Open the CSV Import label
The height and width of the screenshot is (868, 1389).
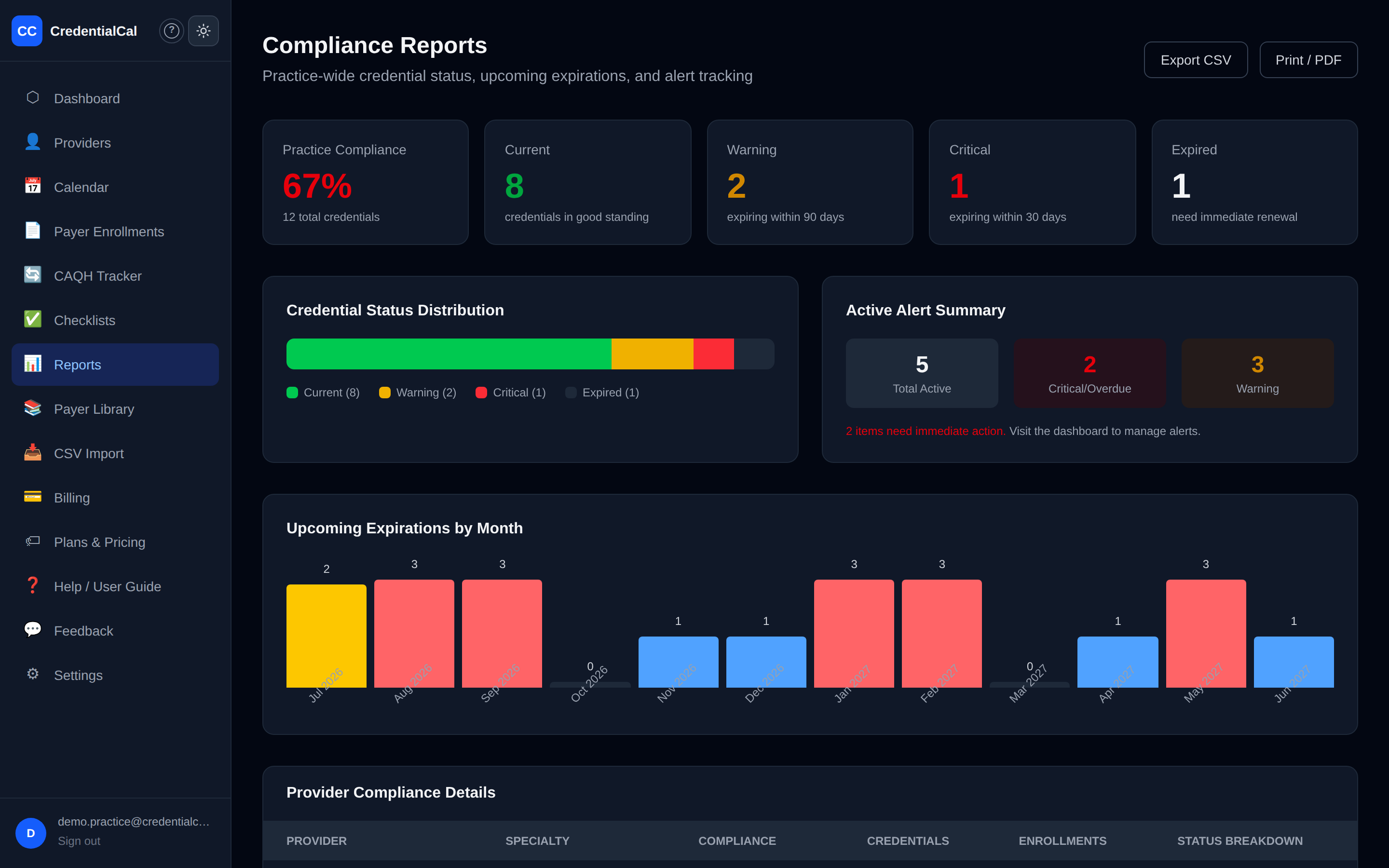pos(89,453)
